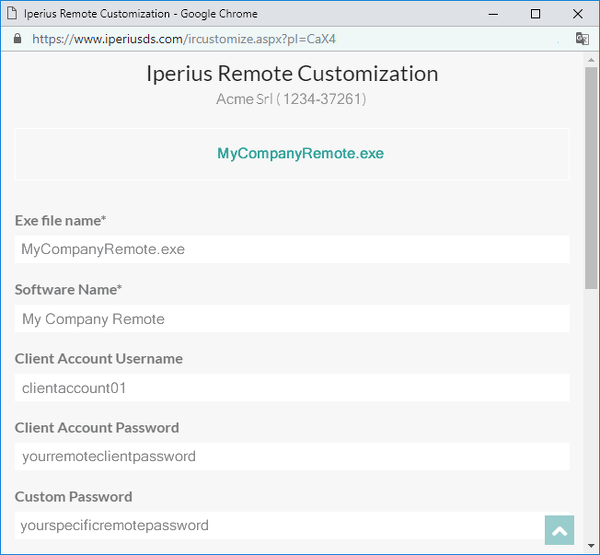Focus the Exe file name field

292,249
